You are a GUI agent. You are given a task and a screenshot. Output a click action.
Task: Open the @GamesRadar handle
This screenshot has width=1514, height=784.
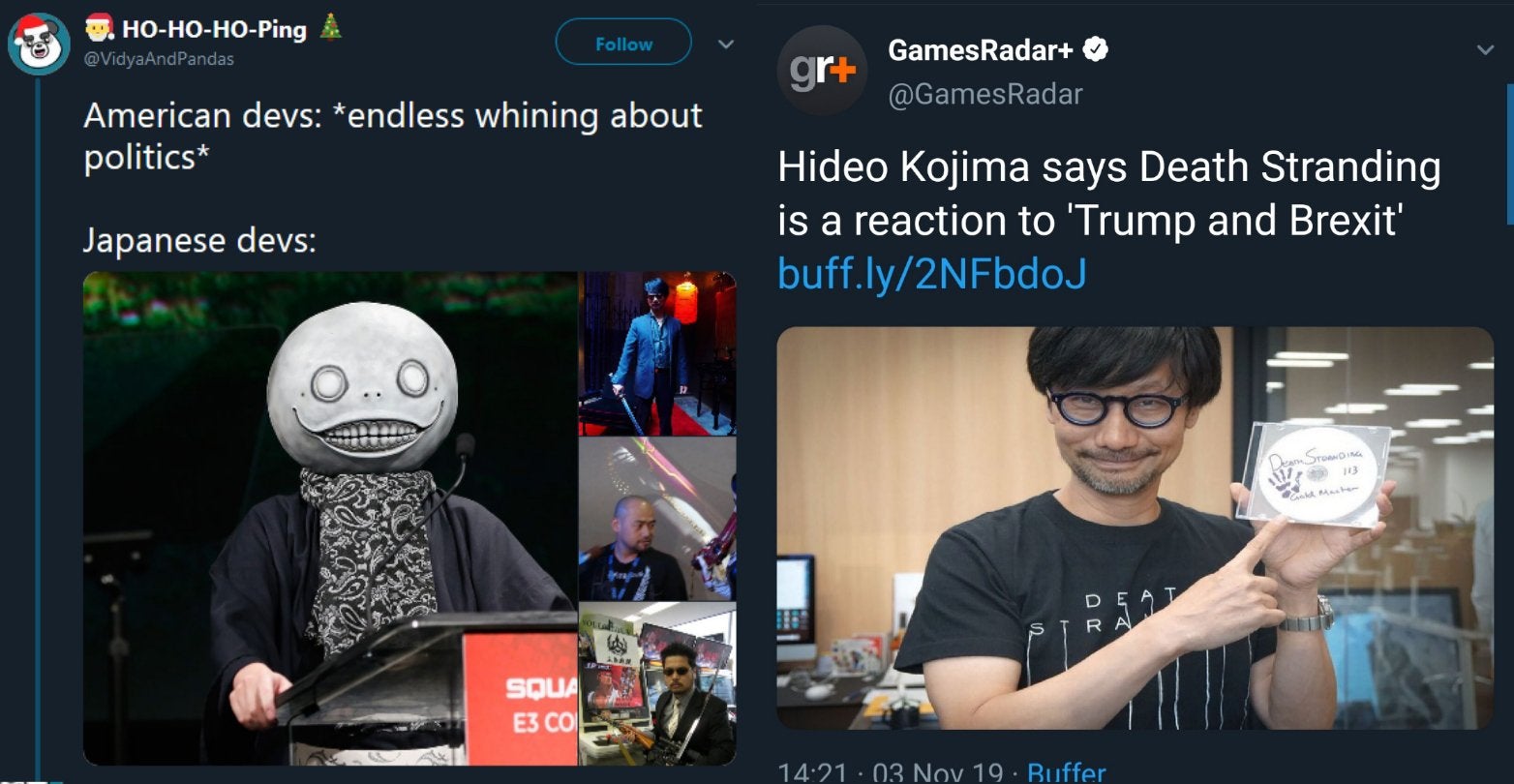tap(985, 94)
